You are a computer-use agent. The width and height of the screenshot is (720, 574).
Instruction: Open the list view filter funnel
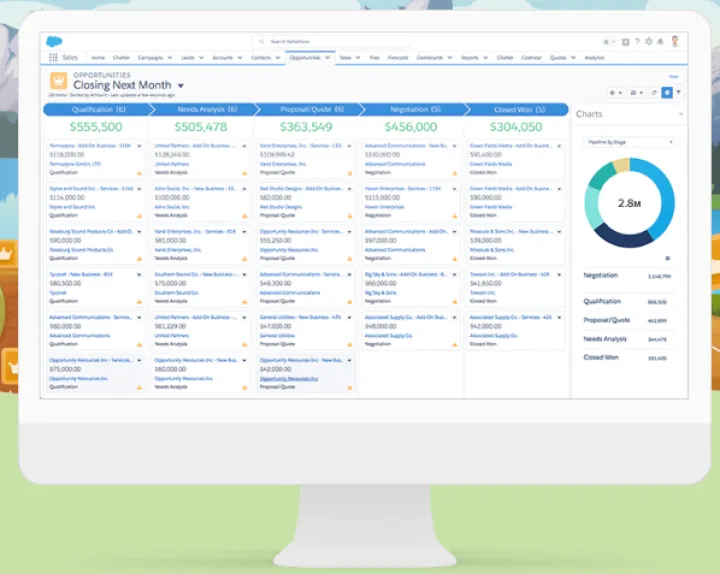(678, 92)
